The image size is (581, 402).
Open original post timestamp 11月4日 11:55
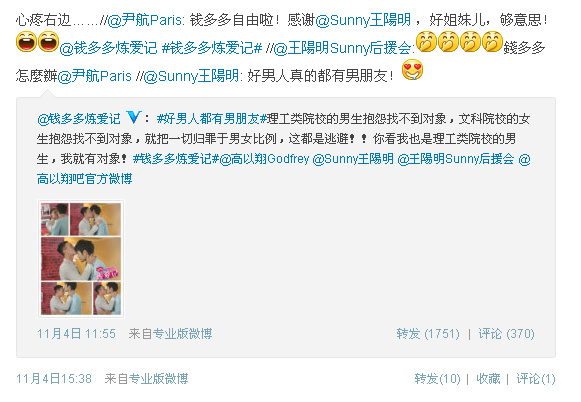(x=76, y=334)
